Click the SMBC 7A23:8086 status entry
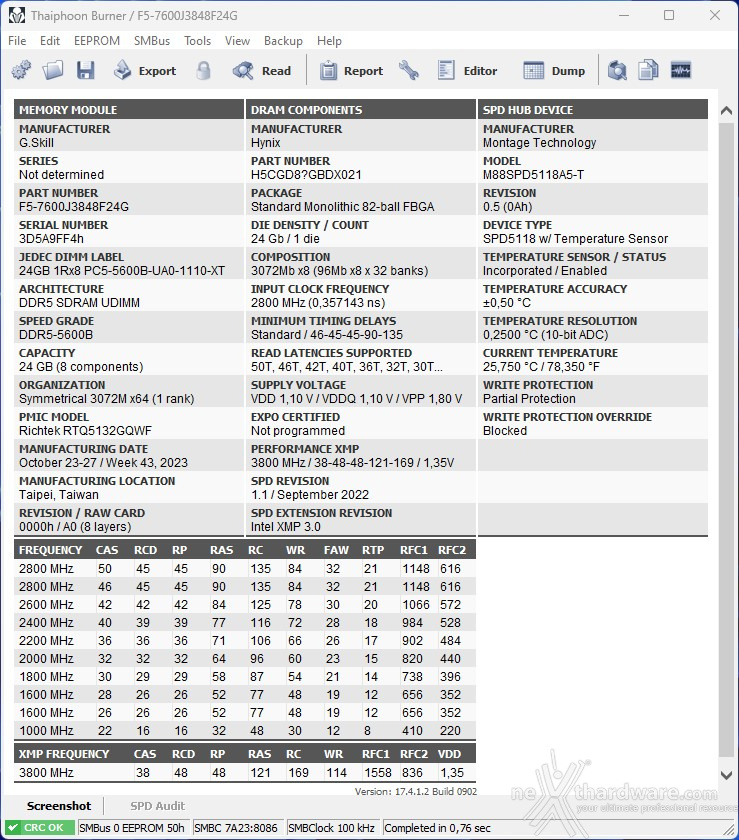 coord(236,828)
